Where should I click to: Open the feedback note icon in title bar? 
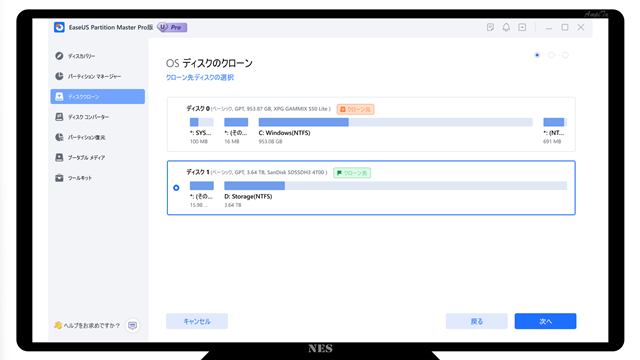tap(490, 27)
